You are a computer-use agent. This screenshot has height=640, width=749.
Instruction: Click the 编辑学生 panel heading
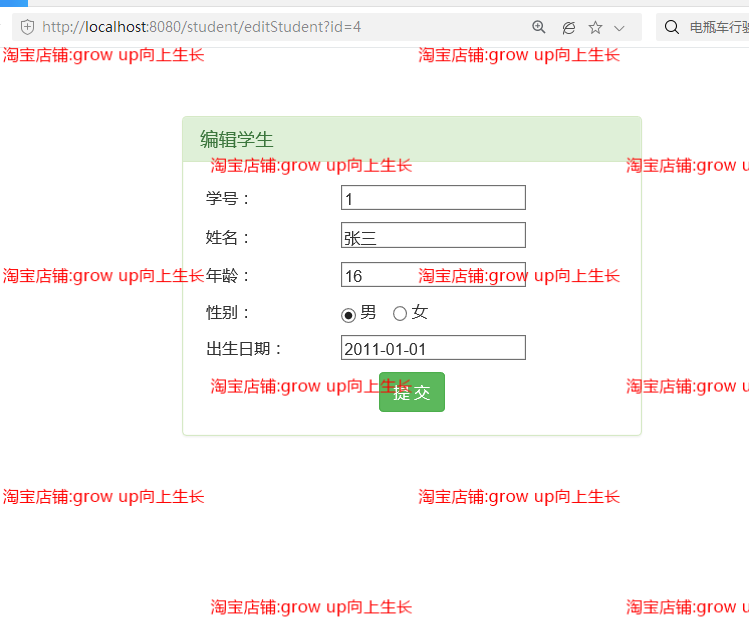[x=236, y=139]
